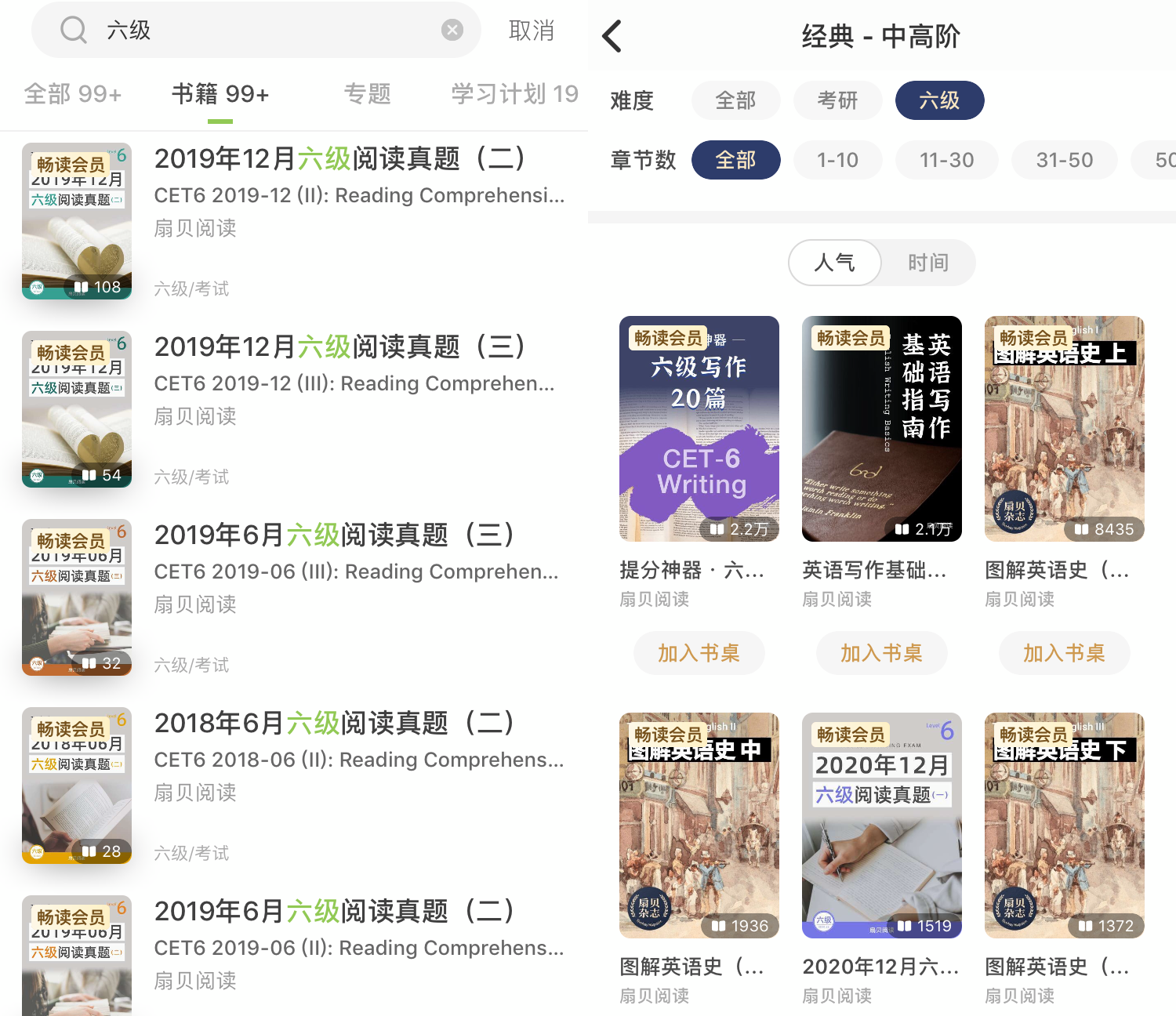The width and height of the screenshot is (1176, 1016).
Task: Choose the 31-50 chapter count filter
Action: pos(1065,160)
